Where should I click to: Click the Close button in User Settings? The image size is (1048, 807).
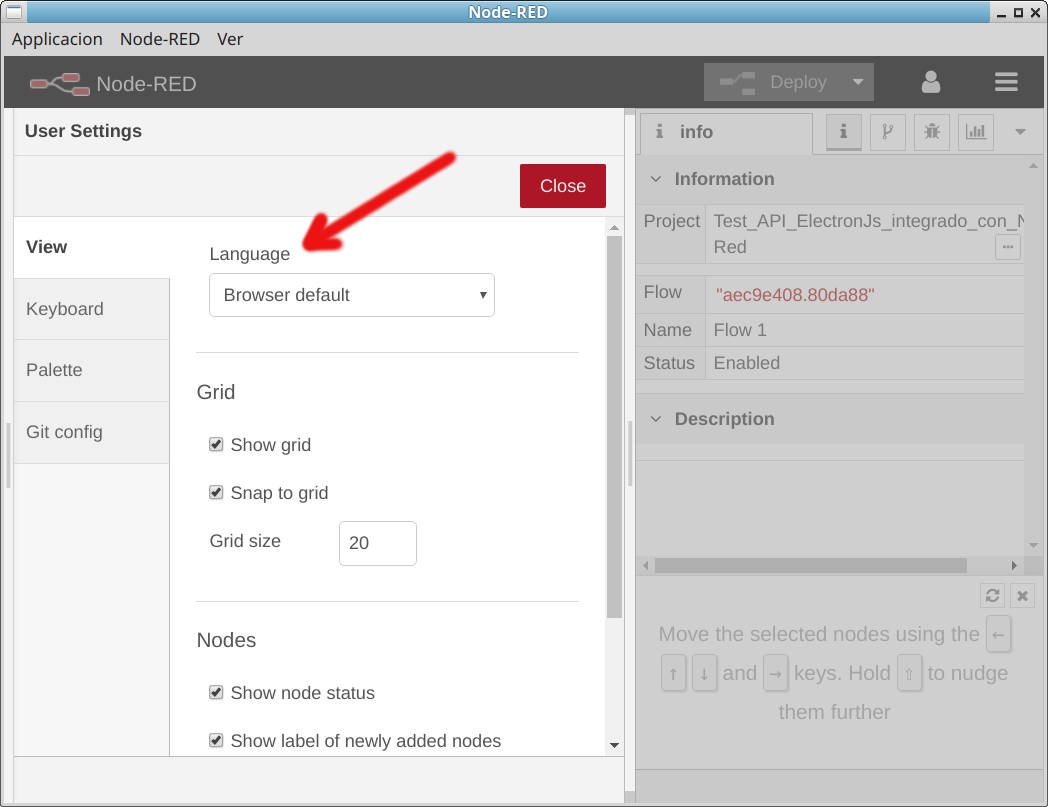pyautogui.click(x=562, y=186)
